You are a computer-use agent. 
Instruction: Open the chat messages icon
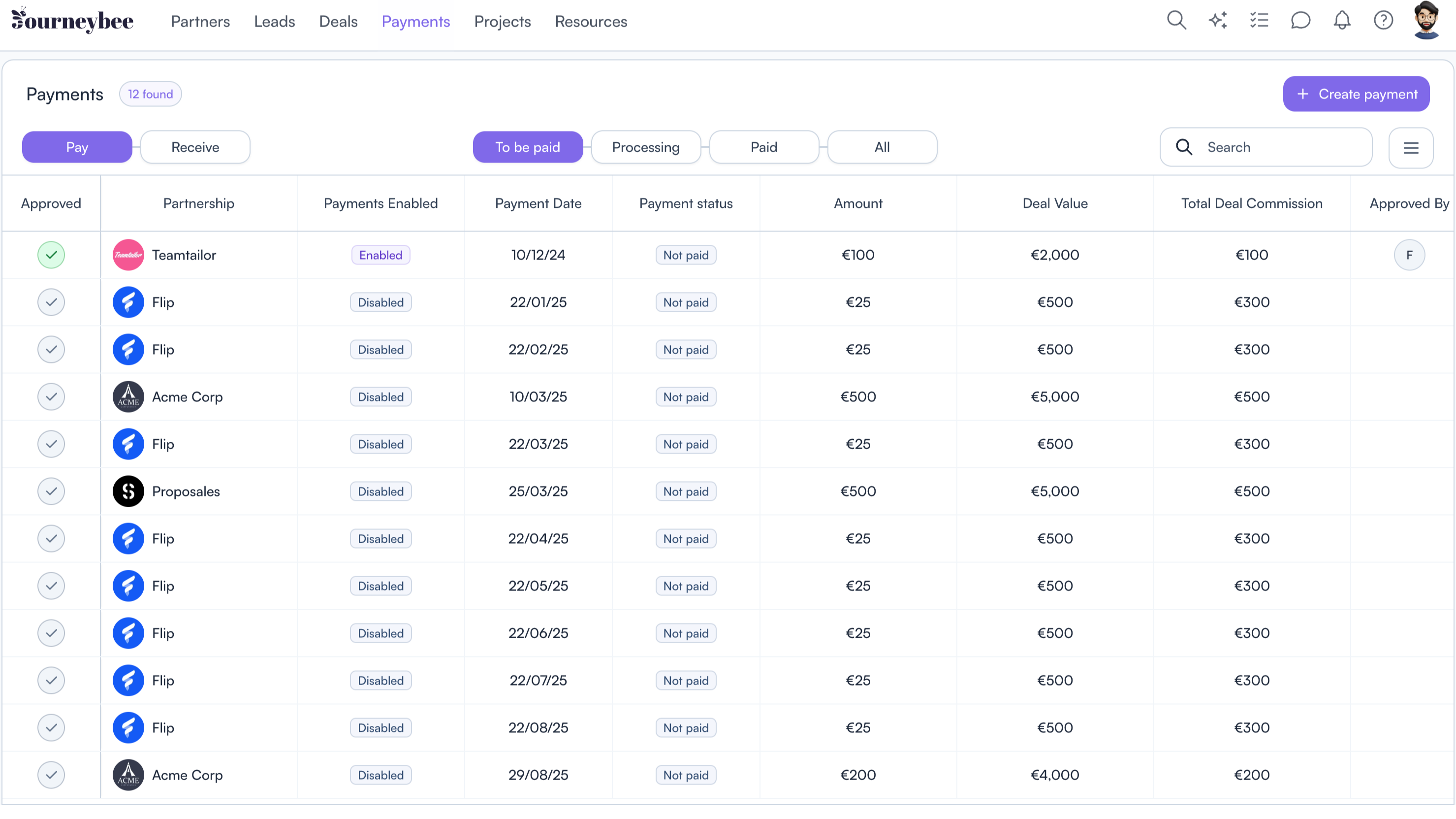coord(1300,21)
